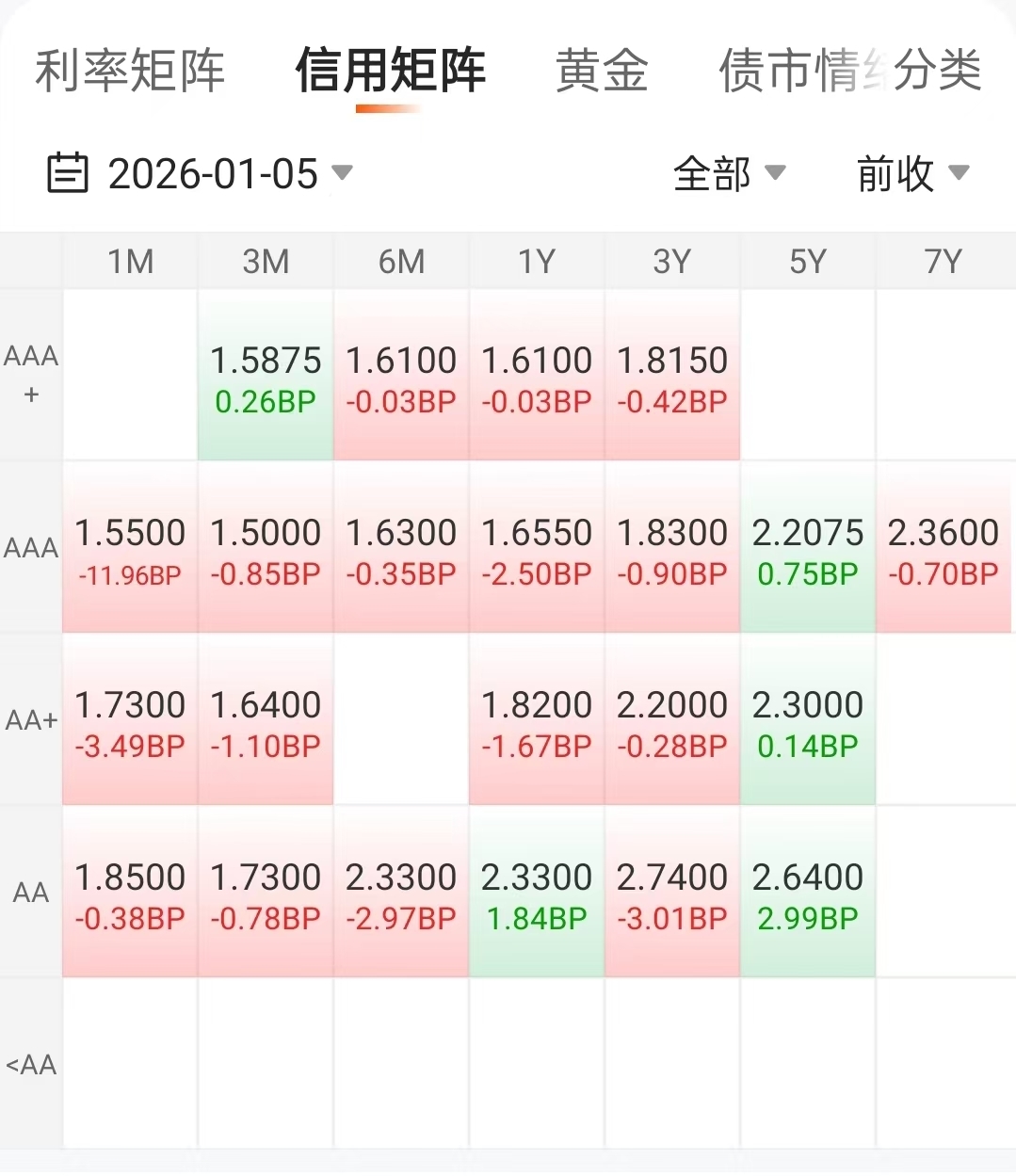The image size is (1016, 1176).
Task: Click the 1Y column header
Action: tap(537, 262)
